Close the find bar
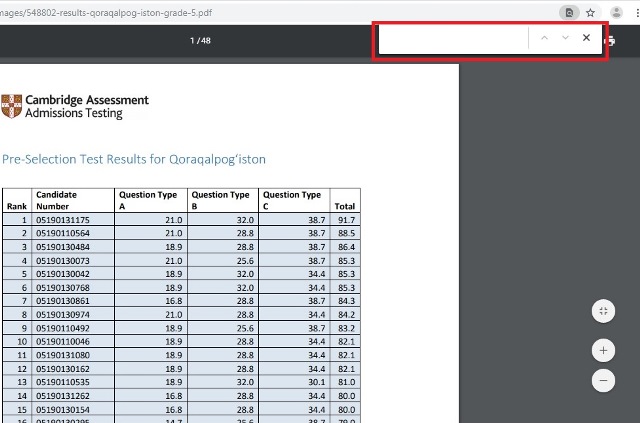640x423 pixels. (587, 38)
